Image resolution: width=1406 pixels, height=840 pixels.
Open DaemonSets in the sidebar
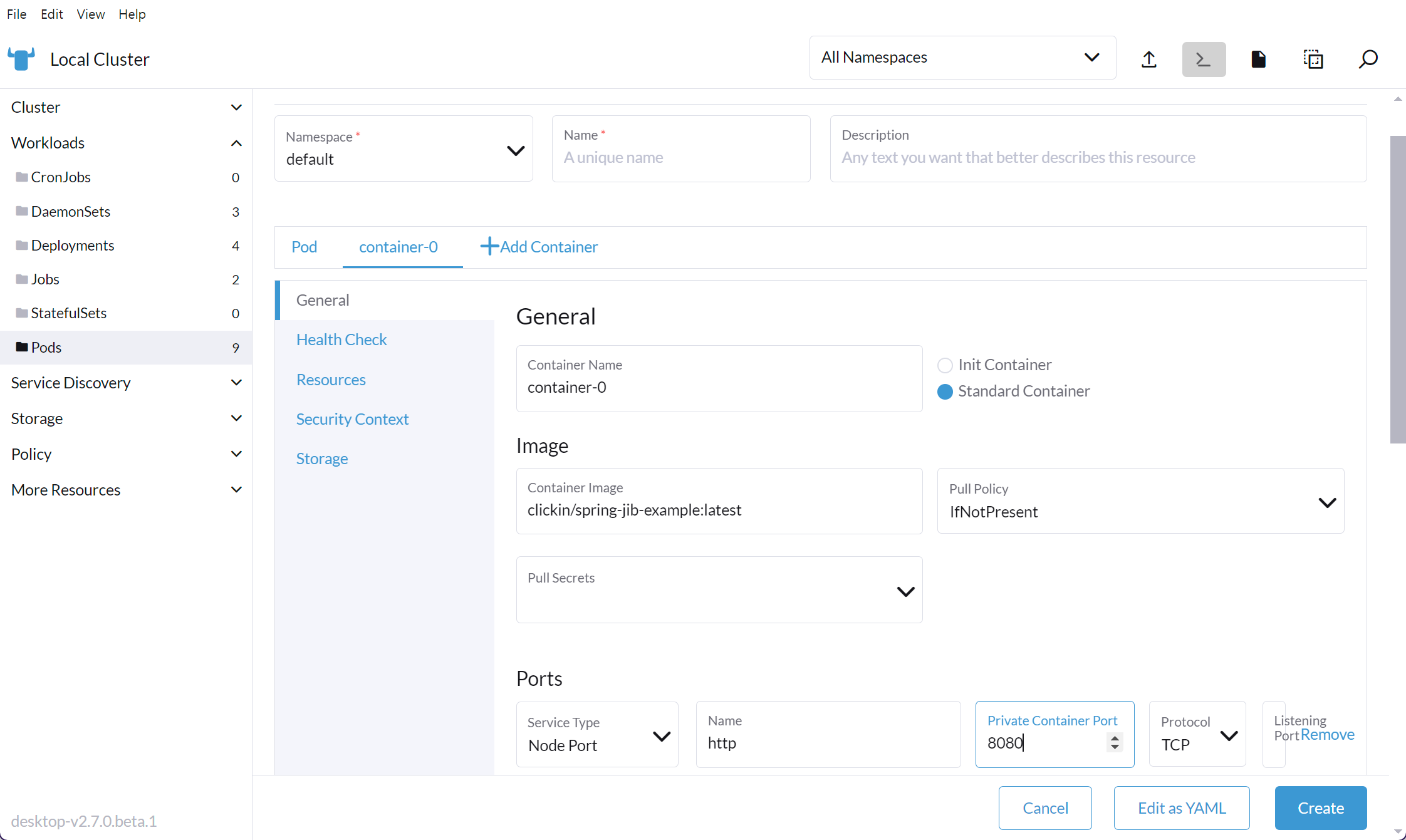click(x=126, y=212)
